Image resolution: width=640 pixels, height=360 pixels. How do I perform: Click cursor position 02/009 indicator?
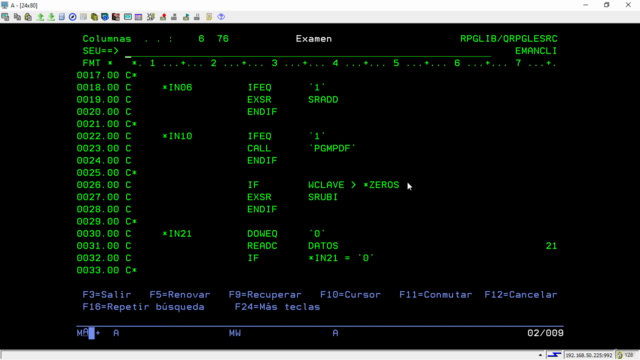coord(545,333)
